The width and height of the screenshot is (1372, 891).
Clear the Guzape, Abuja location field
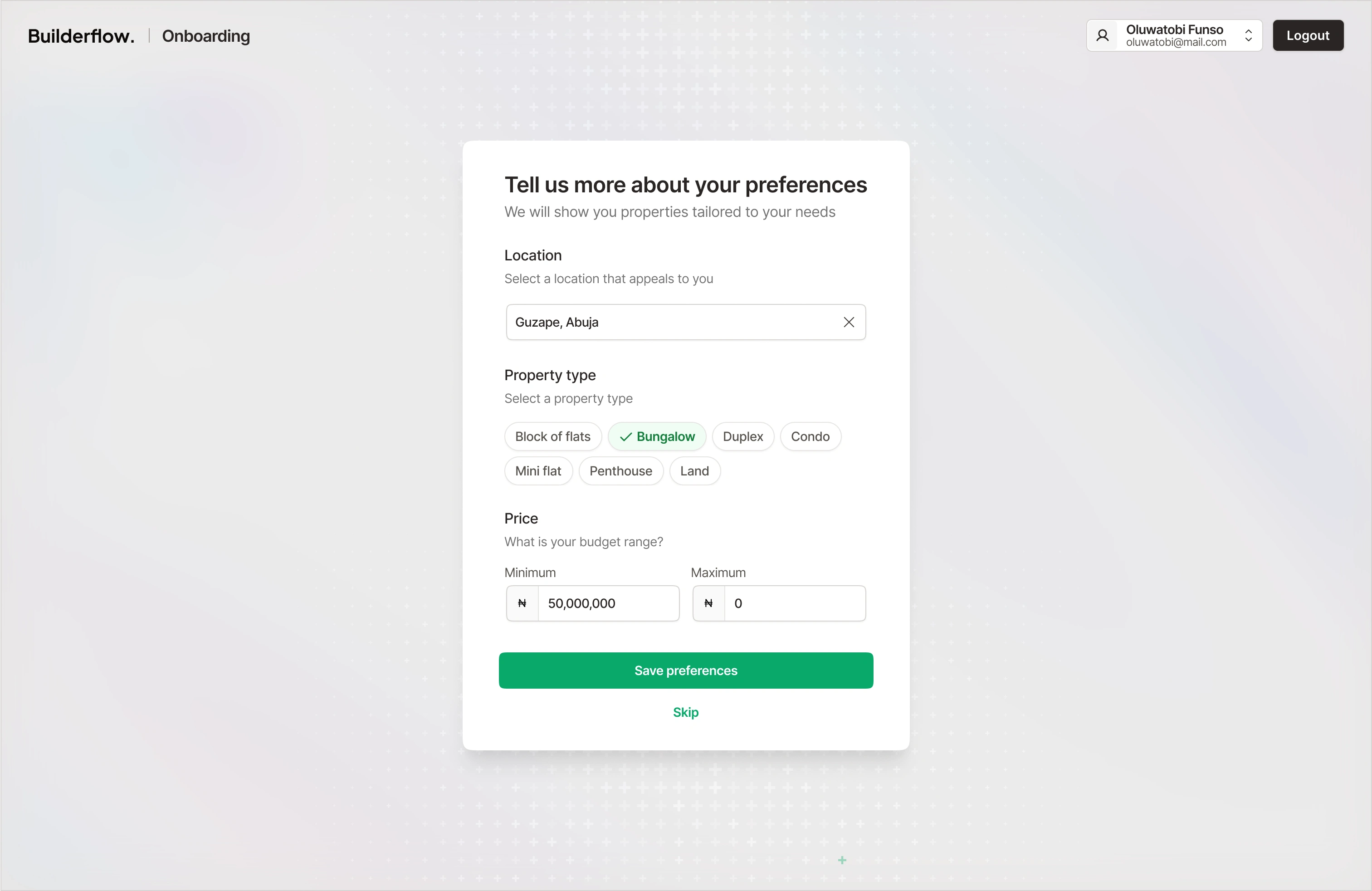(849, 323)
